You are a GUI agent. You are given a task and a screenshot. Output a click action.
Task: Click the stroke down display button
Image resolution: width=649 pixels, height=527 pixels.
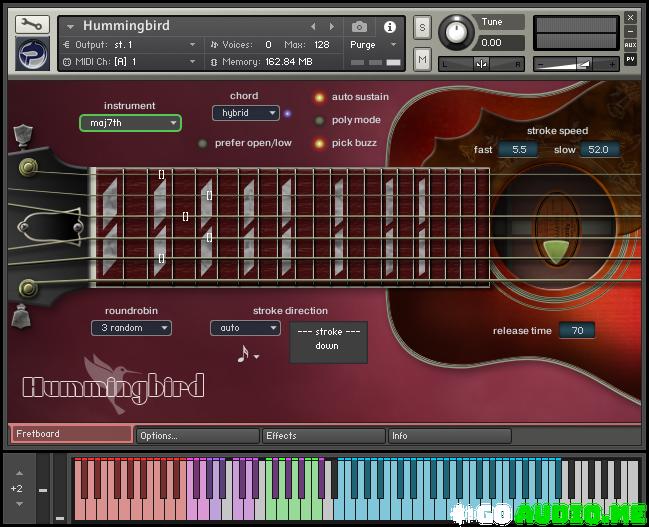point(329,342)
